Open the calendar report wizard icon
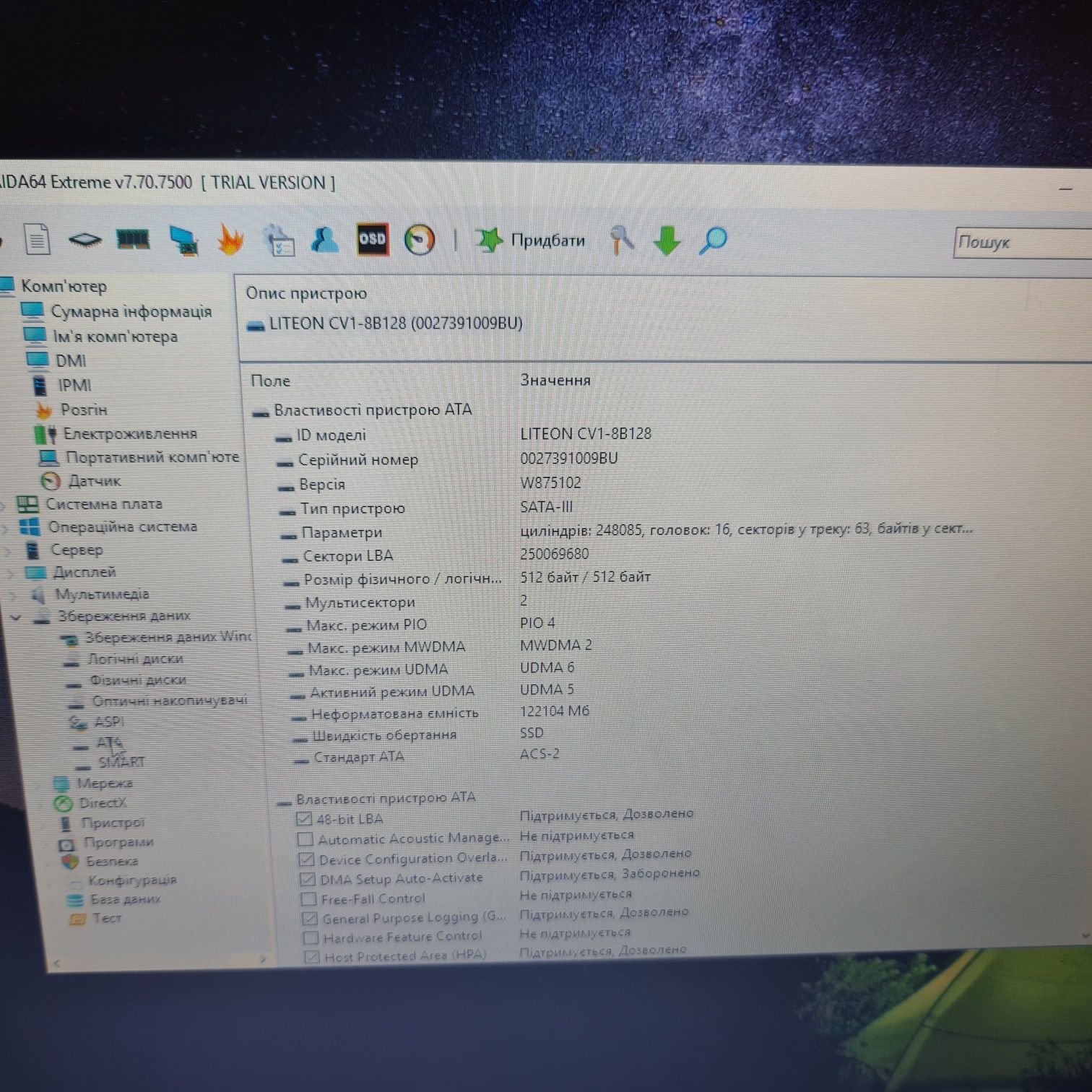This screenshot has width=1092, height=1092. (x=279, y=240)
